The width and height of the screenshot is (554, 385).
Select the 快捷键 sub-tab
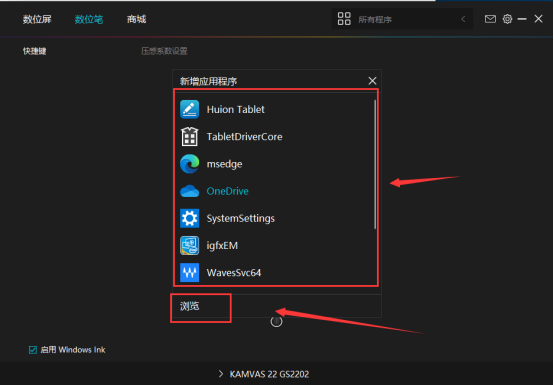[35, 51]
